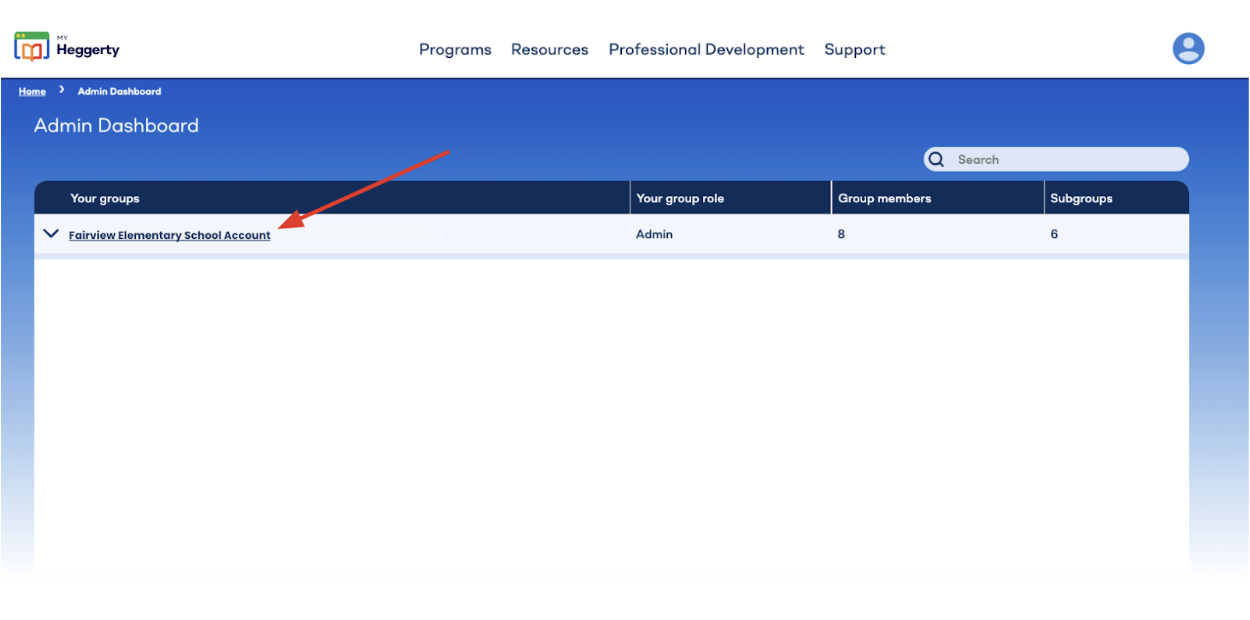Image resolution: width=1250 pixels, height=620 pixels.
Task: Open the user profile avatar menu
Action: pos(1188,48)
